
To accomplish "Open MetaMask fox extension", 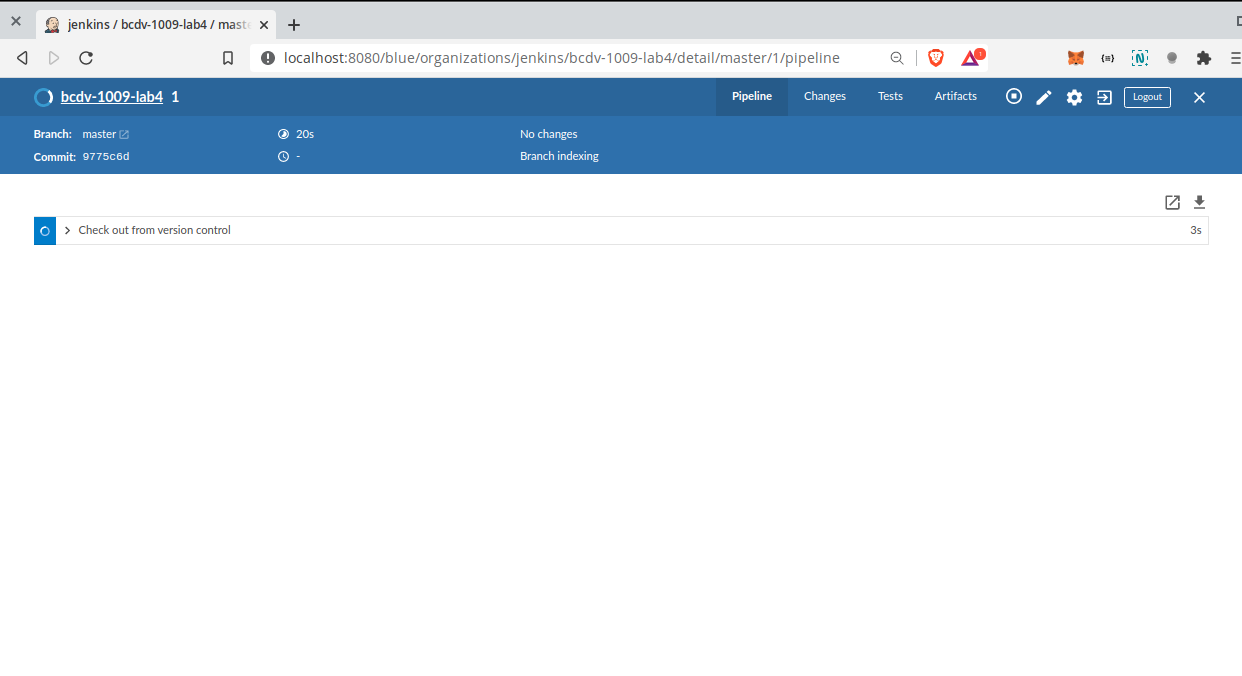I will click(1076, 58).
